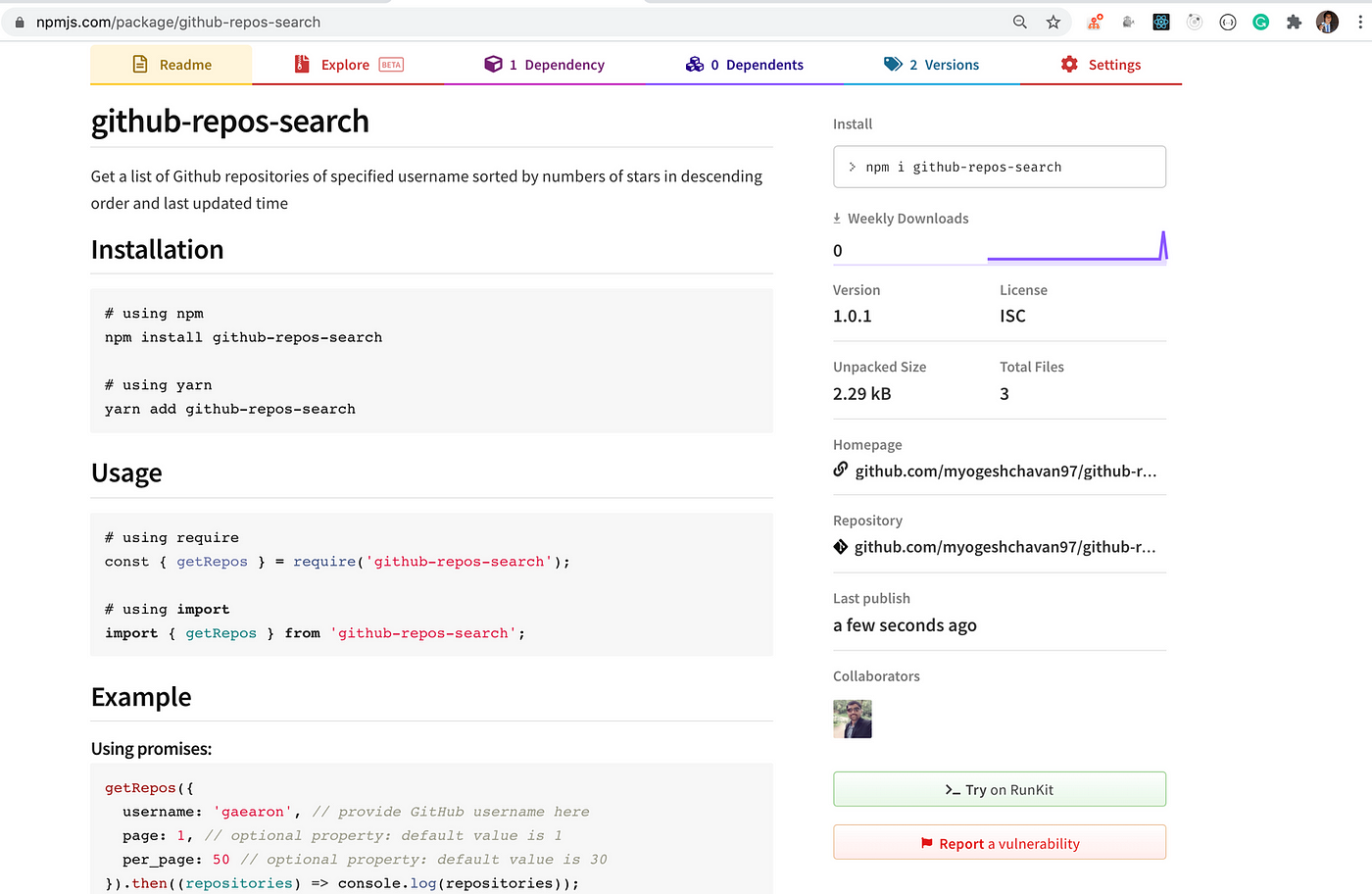This screenshot has width=1372, height=894.
Task: Click the Total Files value 3
Action: 1004,394
